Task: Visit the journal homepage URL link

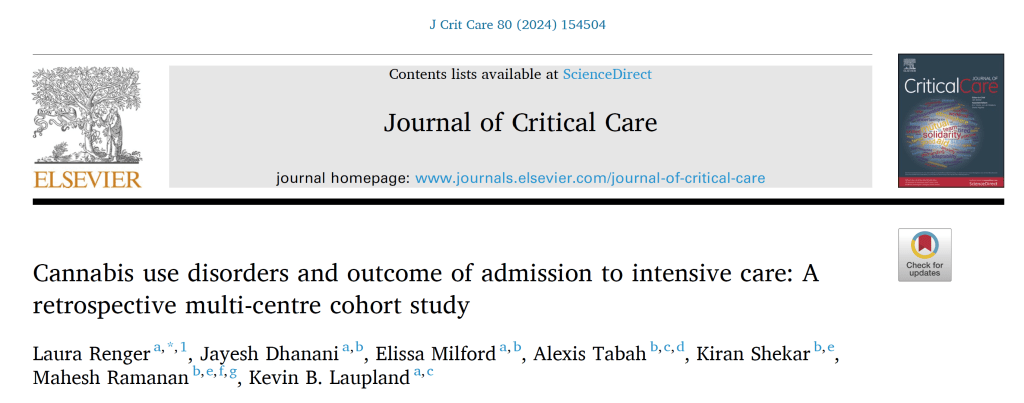Action: [x=590, y=178]
